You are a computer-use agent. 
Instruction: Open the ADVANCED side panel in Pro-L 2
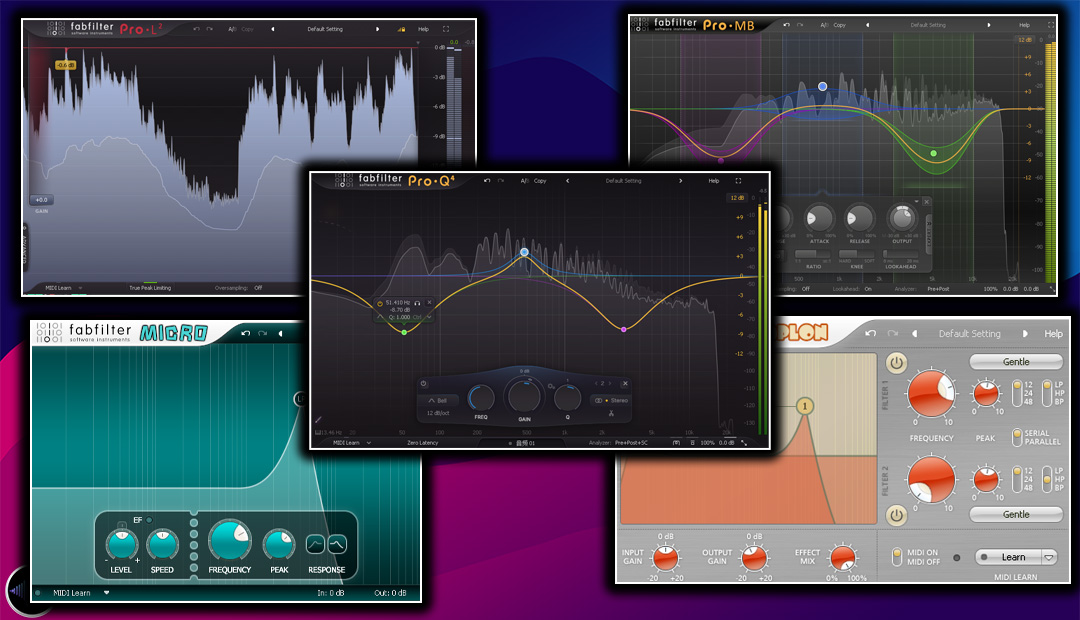pyautogui.click(x=26, y=248)
